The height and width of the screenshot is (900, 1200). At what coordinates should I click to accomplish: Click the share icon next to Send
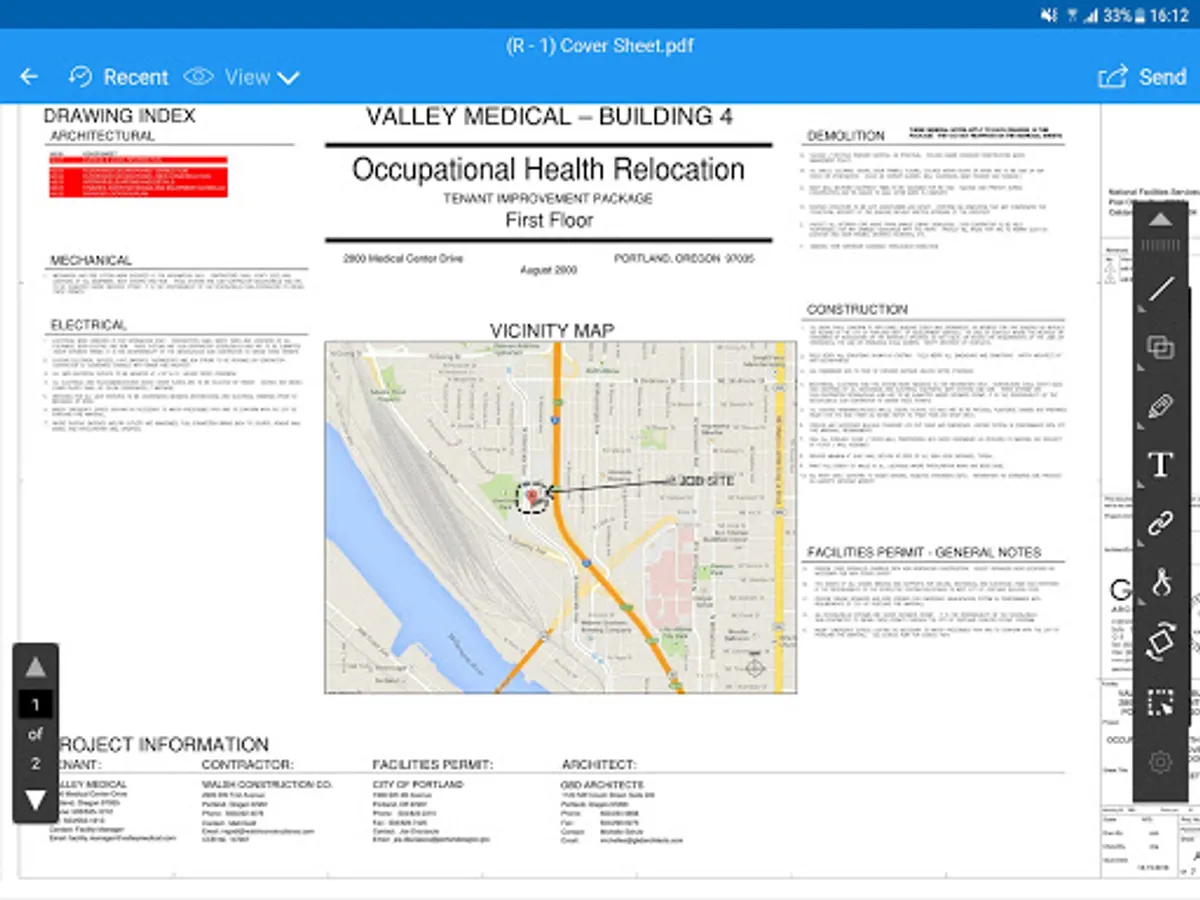coord(1112,77)
